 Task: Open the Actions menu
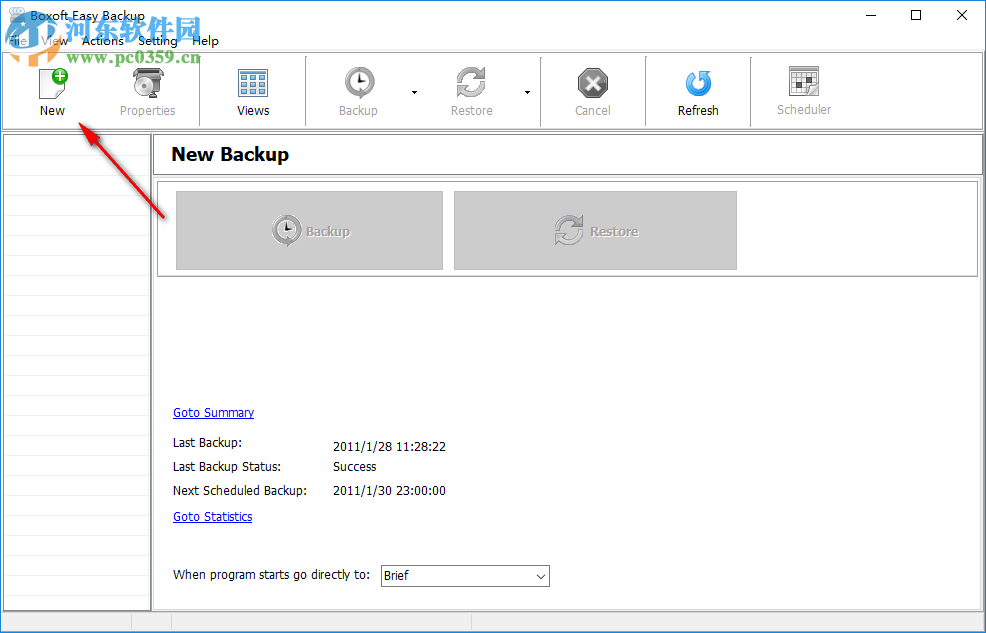click(x=103, y=41)
